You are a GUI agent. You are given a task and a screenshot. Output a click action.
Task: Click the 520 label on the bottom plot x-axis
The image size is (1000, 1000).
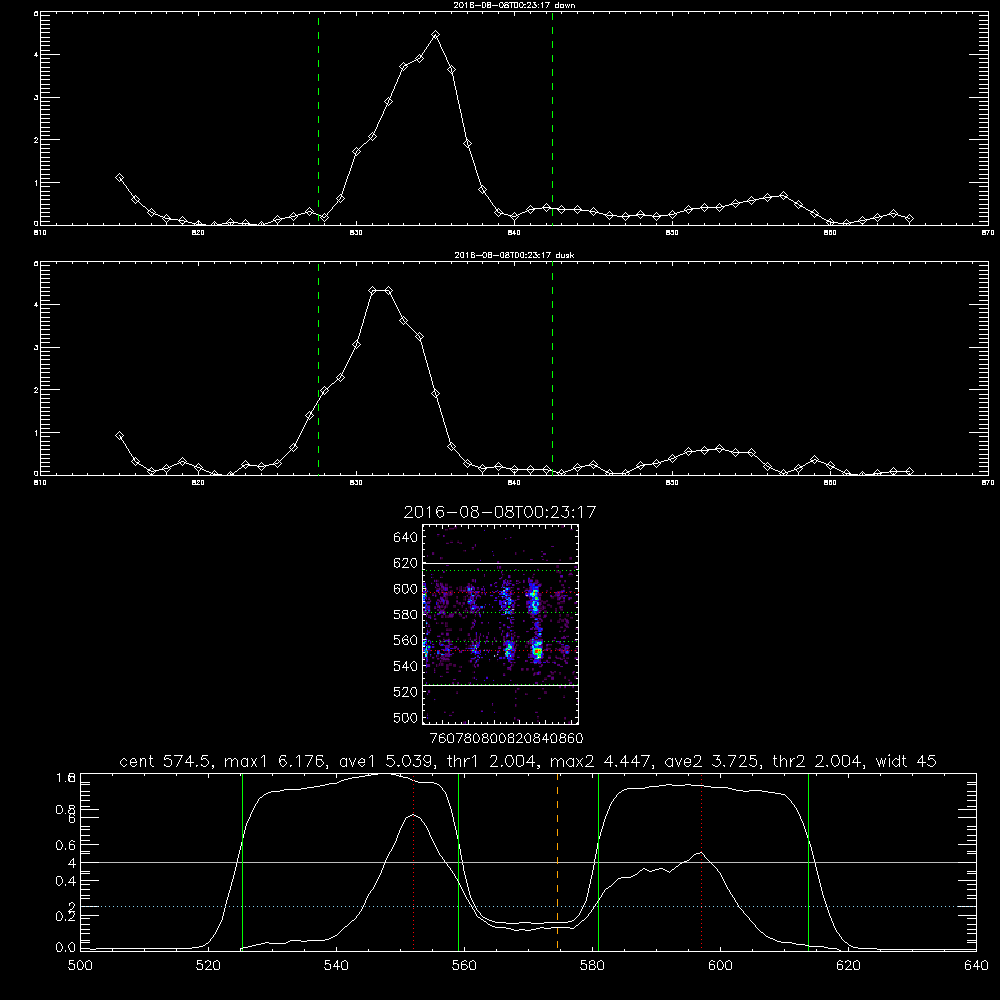click(x=208, y=966)
